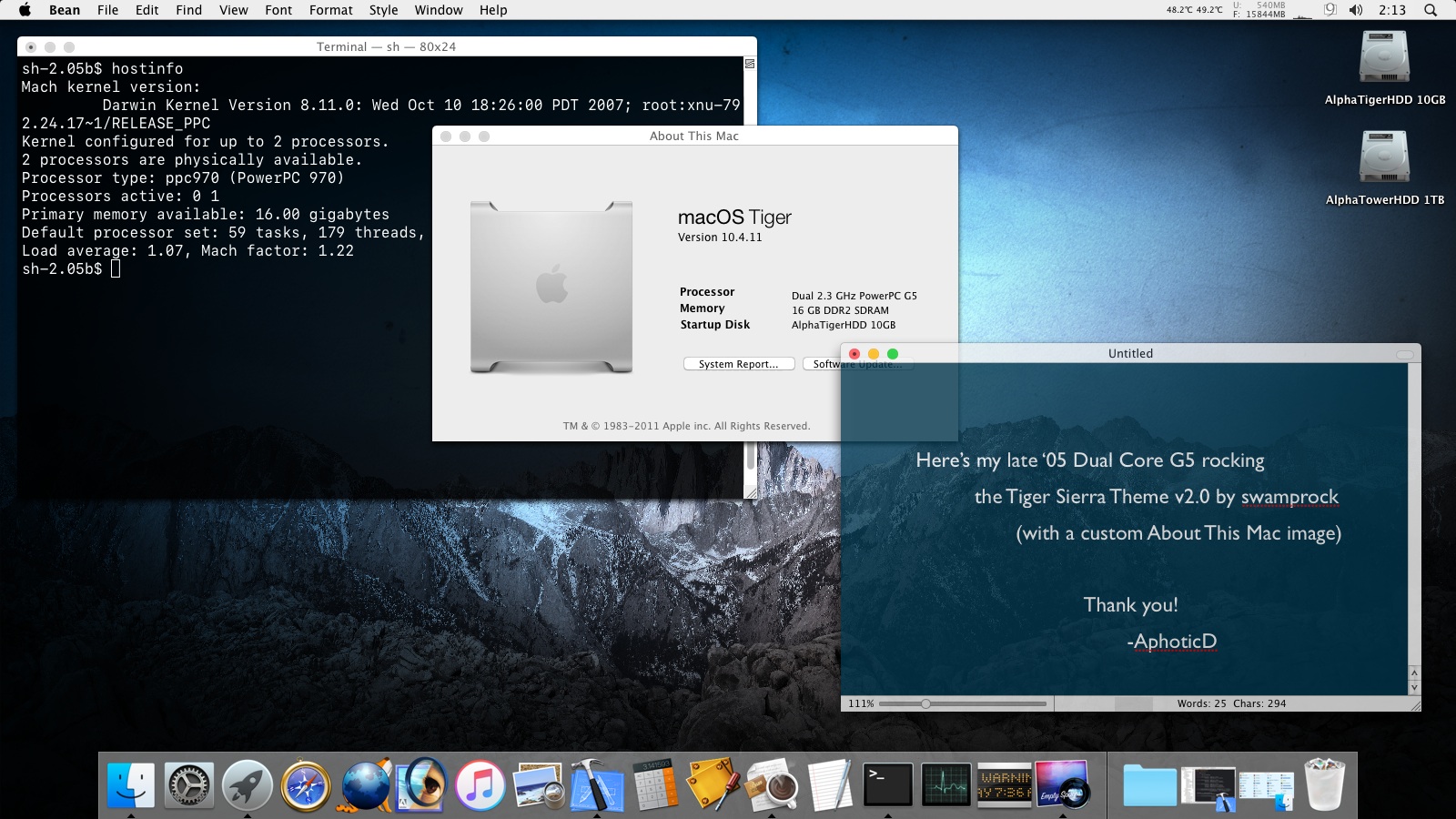Click System Report button in About This Mac

point(739,364)
